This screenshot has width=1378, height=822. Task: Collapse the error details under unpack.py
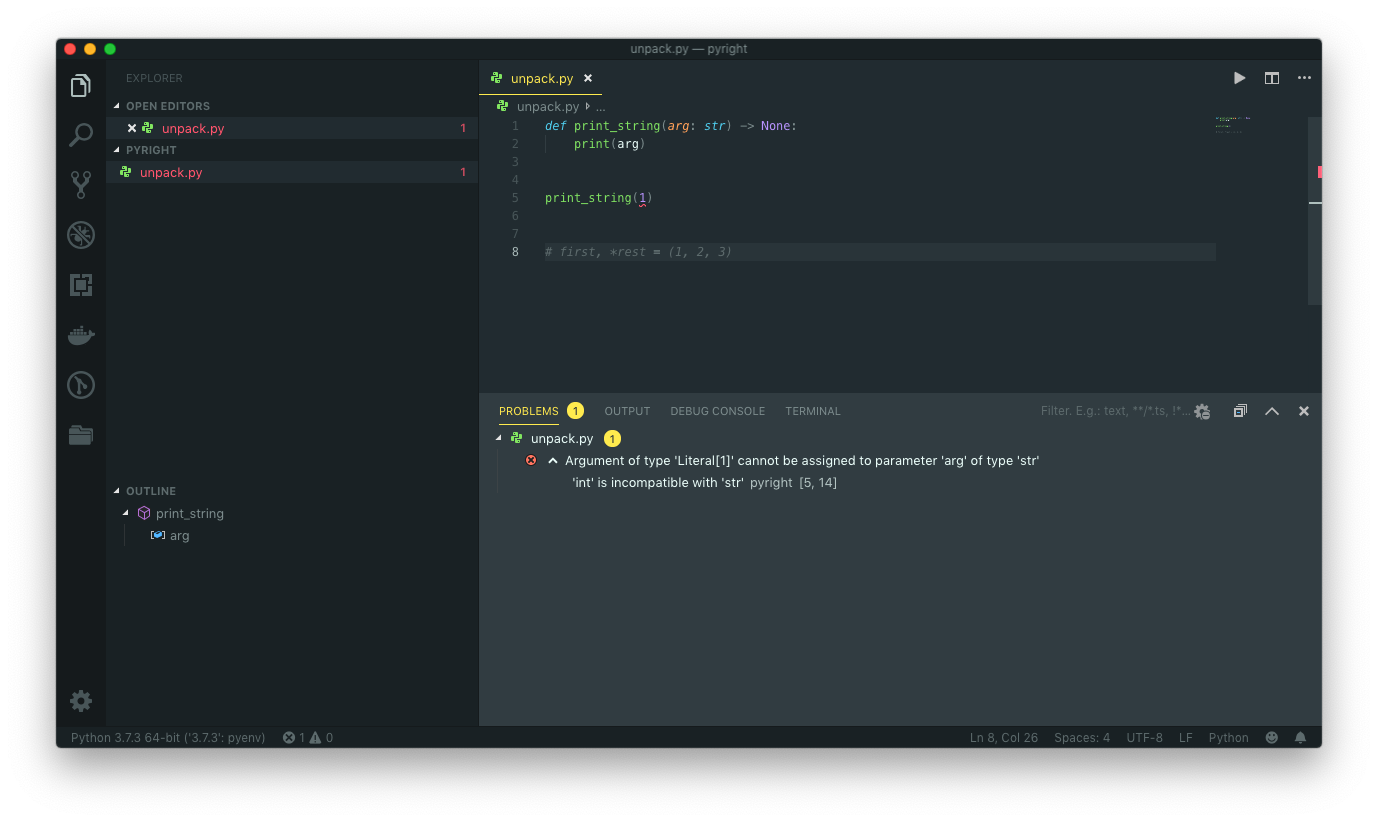pyautogui.click(x=552, y=460)
